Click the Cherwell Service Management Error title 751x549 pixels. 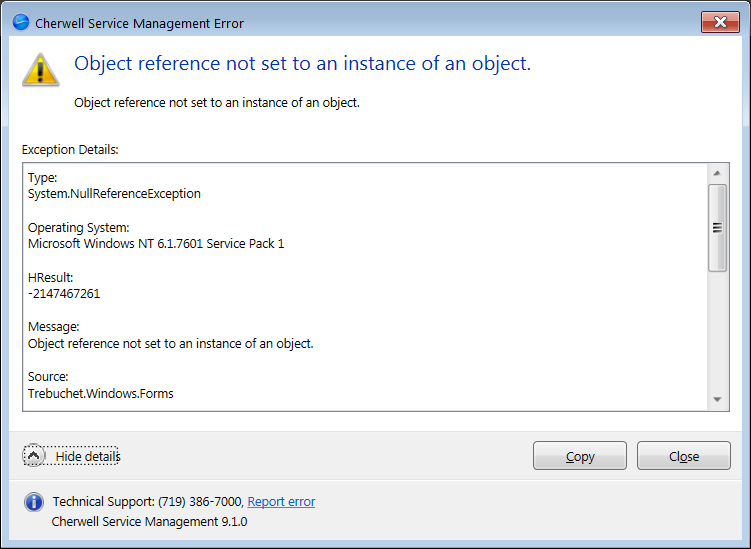(140, 23)
